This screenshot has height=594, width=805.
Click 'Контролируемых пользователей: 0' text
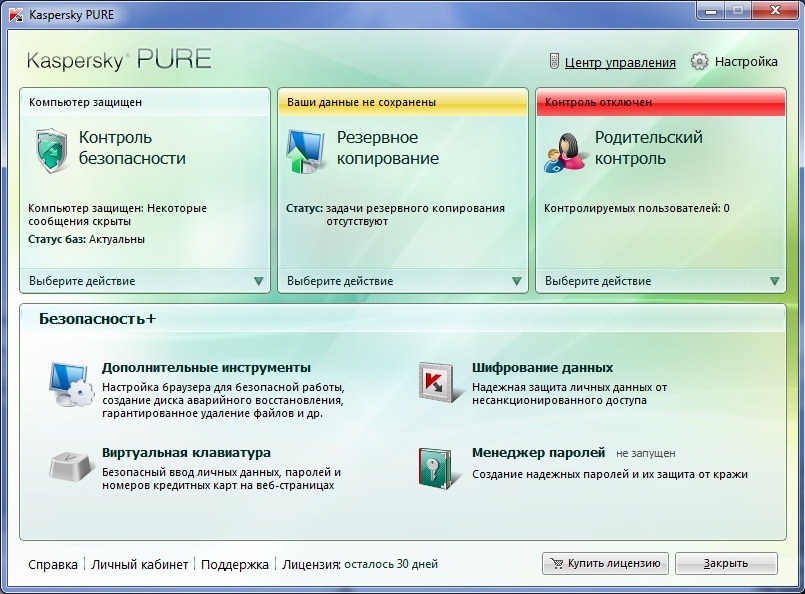pos(637,208)
